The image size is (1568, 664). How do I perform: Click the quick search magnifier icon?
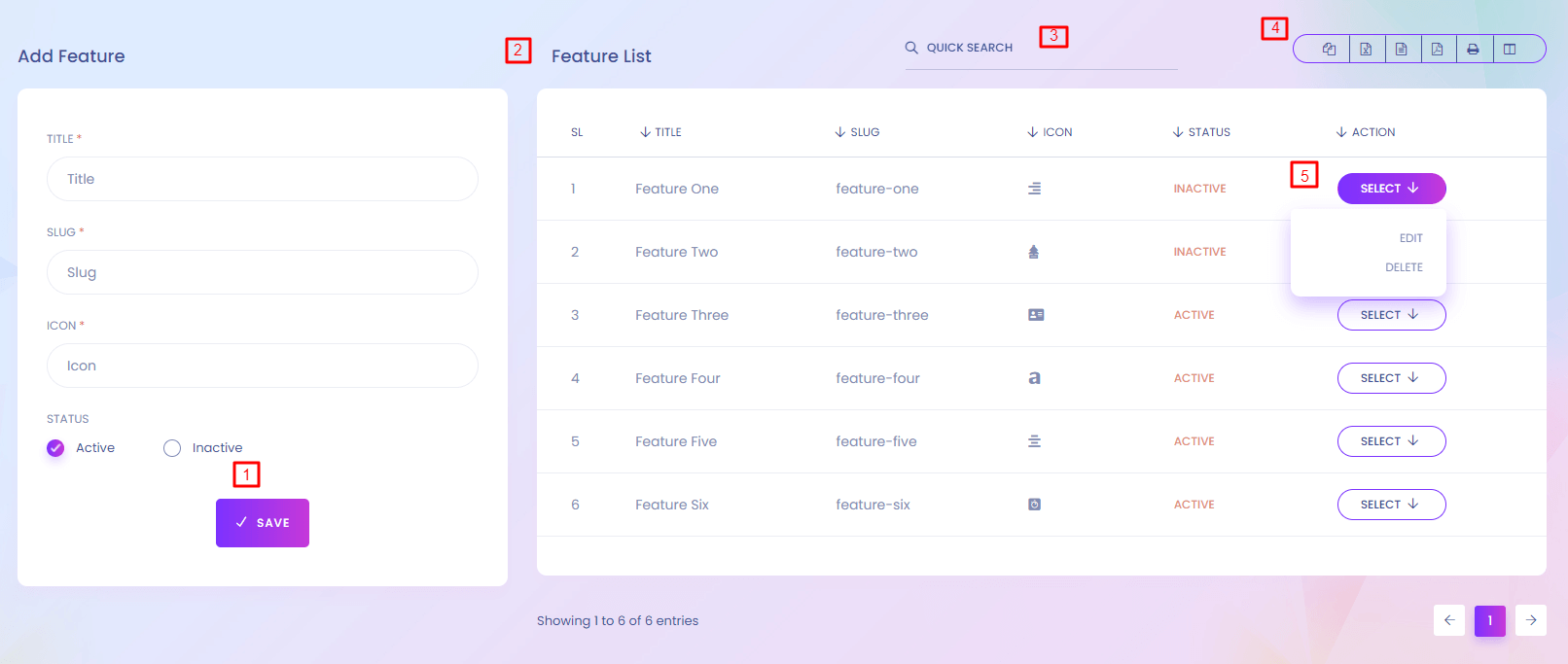click(911, 48)
